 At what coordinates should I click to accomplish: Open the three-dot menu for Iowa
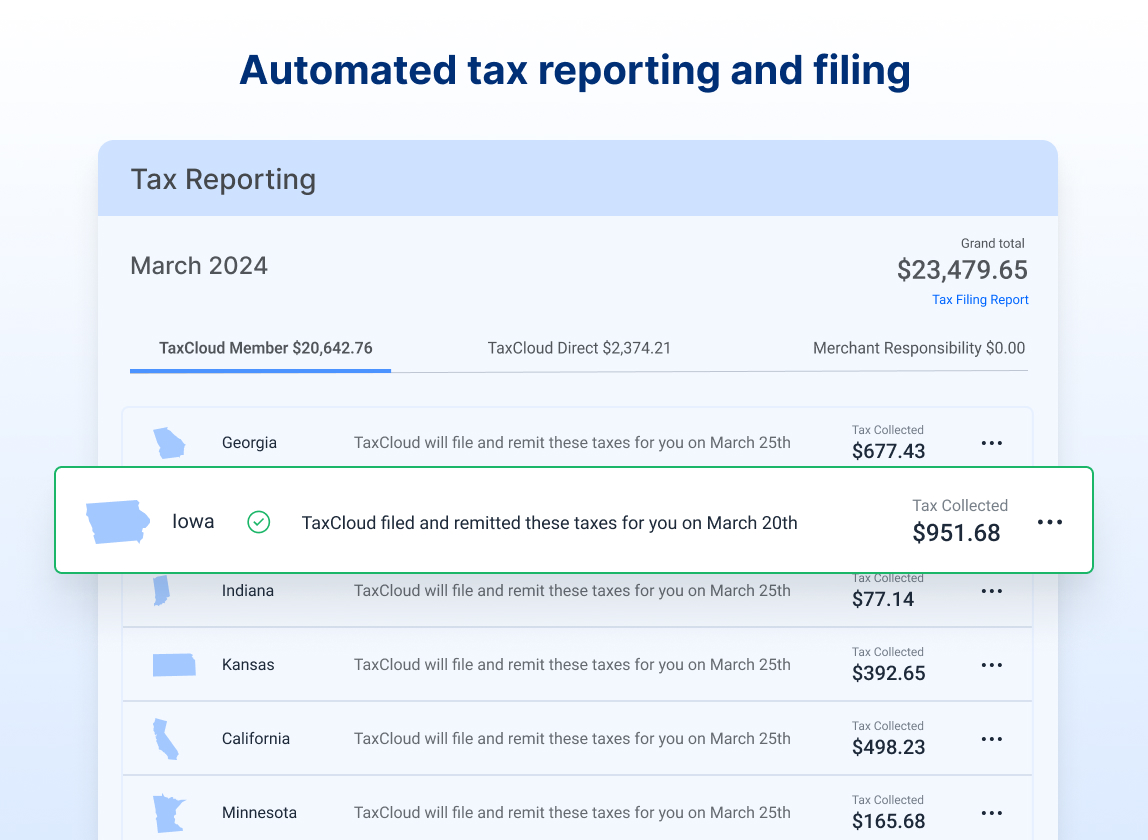click(1050, 522)
